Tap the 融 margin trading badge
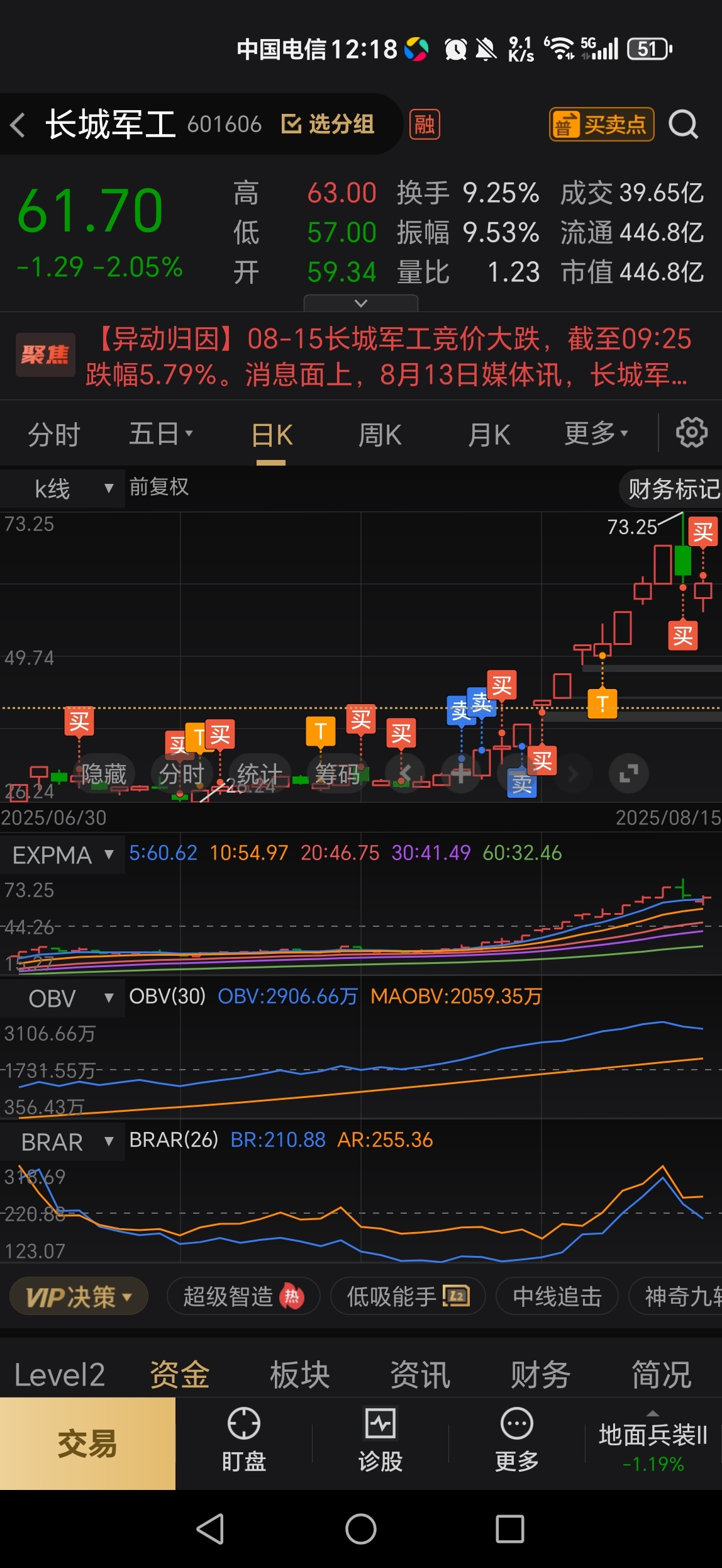The image size is (722, 1568). 425,125
